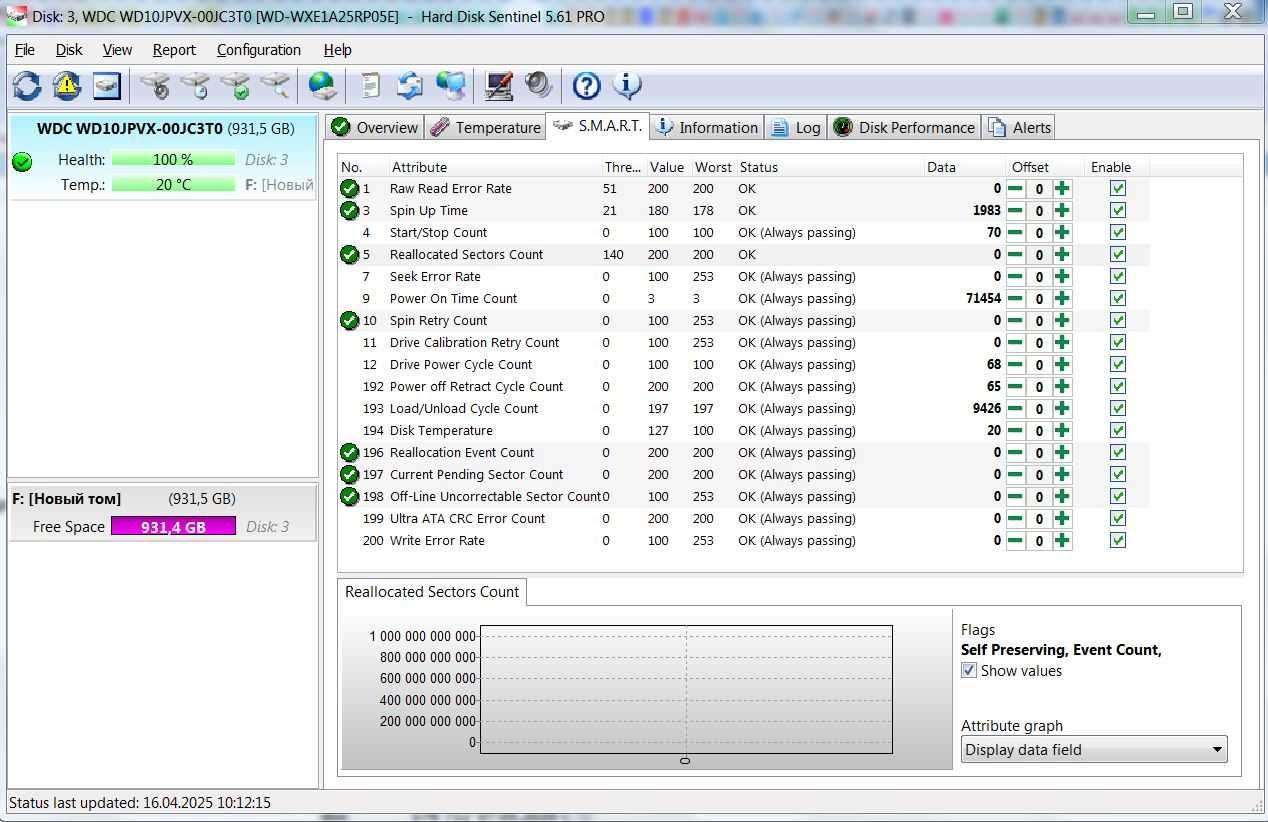The image size is (1268, 822).
Task: Open the Help menu
Action: [337, 50]
